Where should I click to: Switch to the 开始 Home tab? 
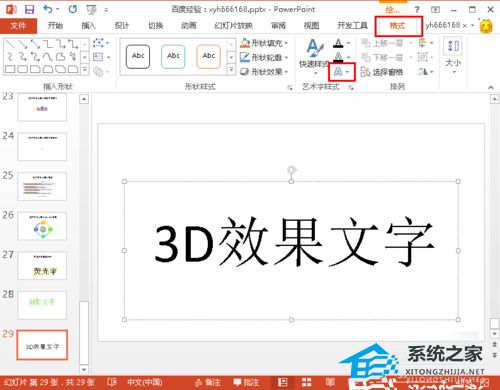(55, 26)
